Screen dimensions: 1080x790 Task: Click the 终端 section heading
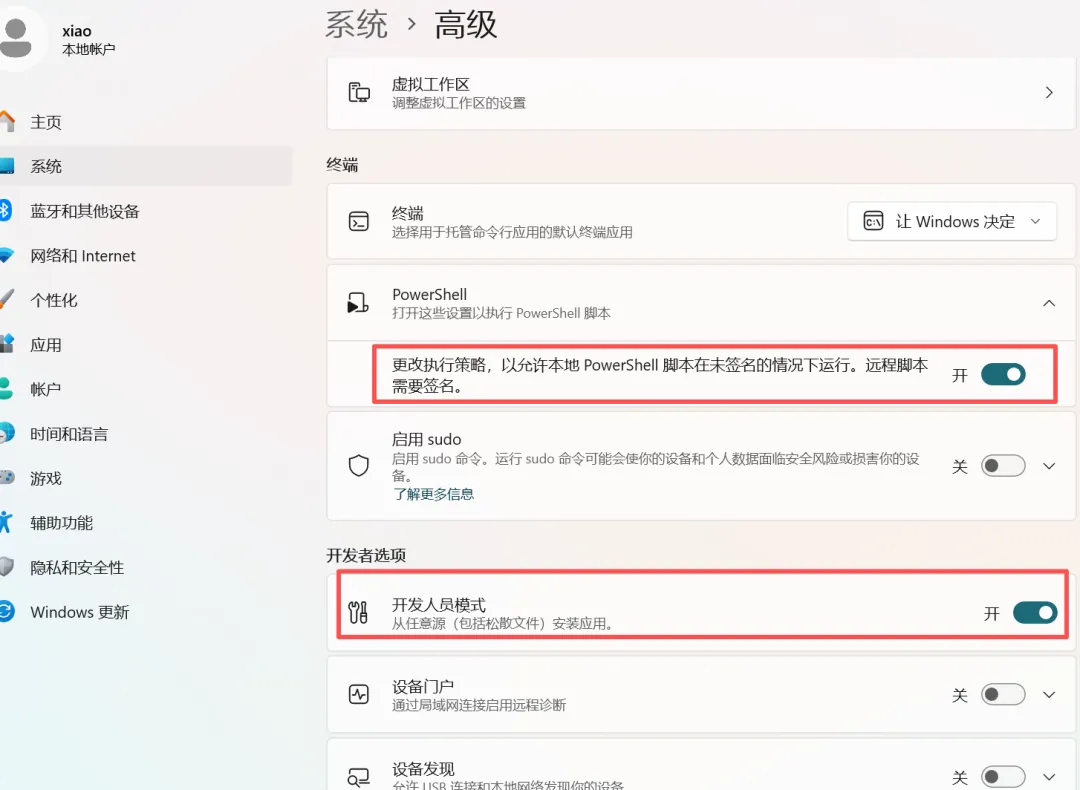[342, 165]
